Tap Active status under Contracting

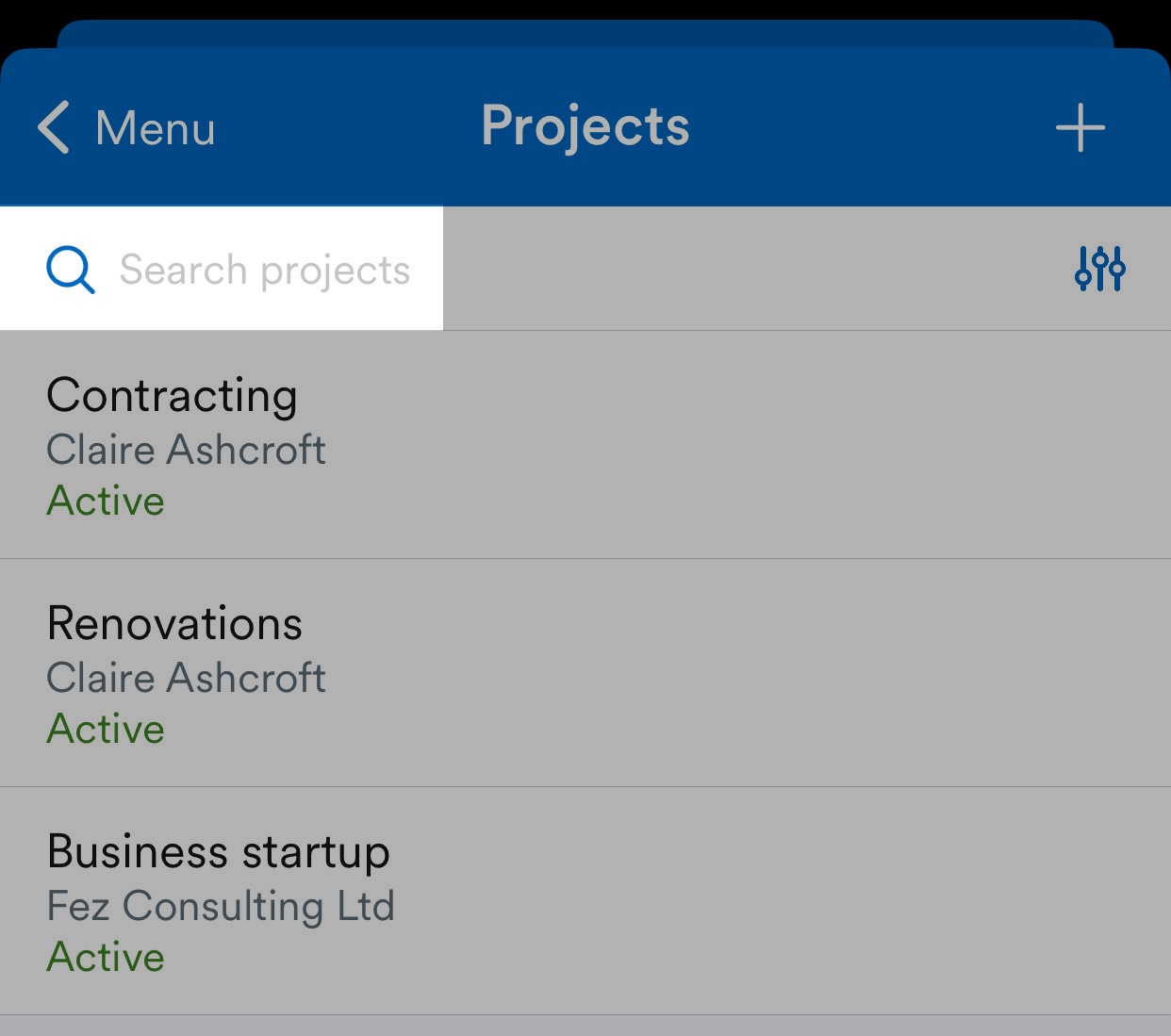[106, 501]
